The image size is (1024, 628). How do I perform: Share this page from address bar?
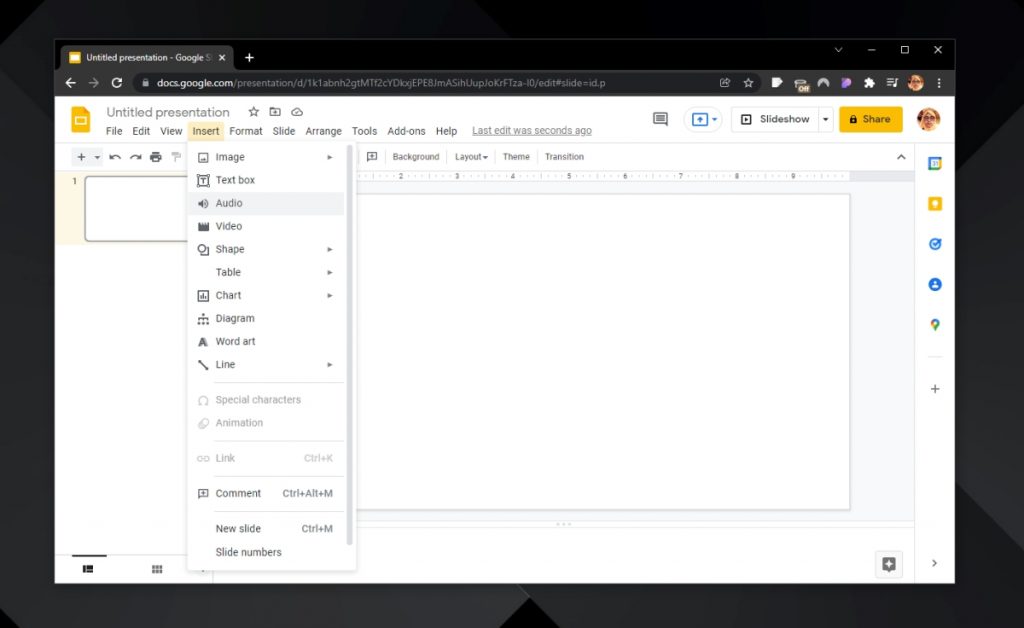pos(725,83)
